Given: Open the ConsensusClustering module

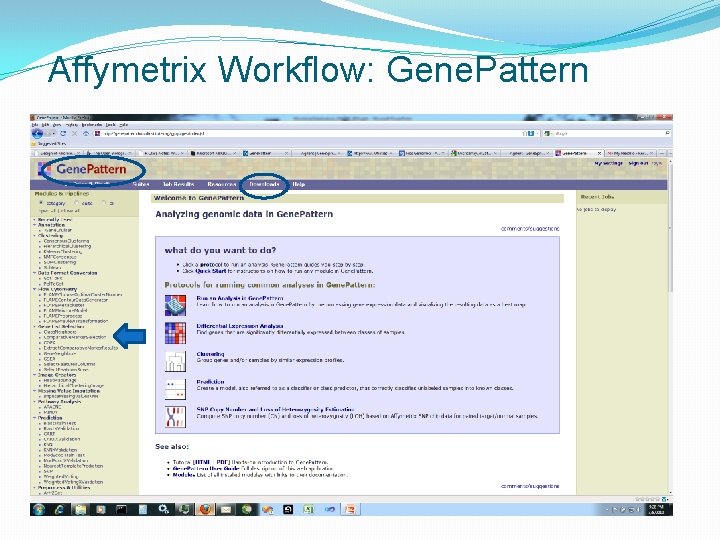Looking at the screenshot, I should [66, 241].
